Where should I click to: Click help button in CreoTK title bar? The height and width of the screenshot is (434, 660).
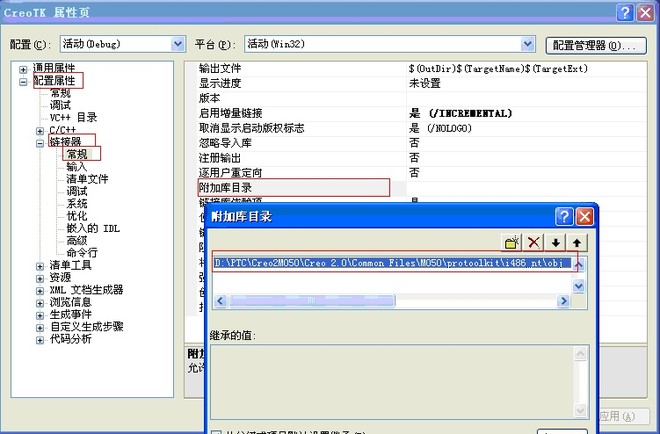[624, 11]
